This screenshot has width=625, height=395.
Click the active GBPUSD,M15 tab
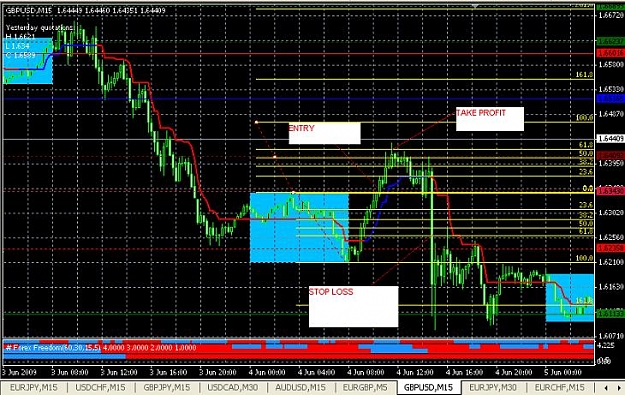point(428,387)
